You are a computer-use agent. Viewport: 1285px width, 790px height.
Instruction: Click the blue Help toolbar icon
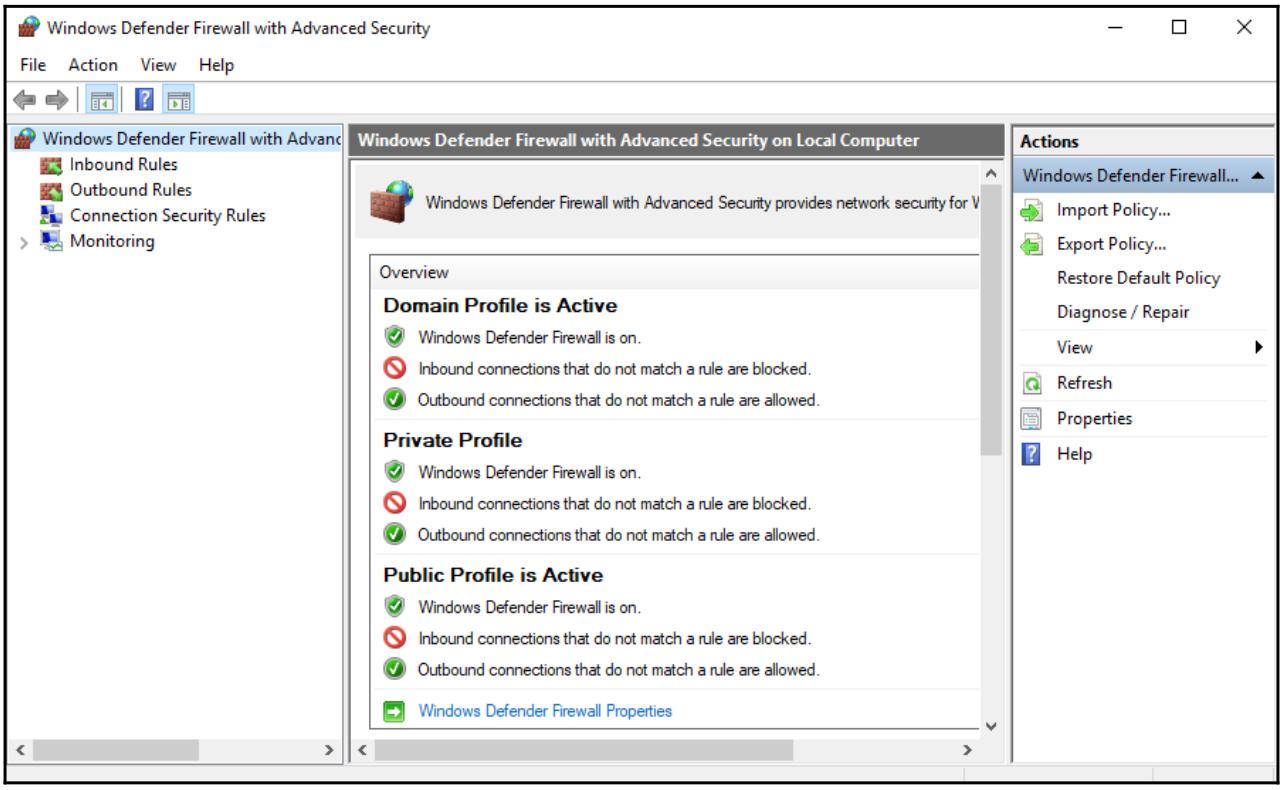pyautogui.click(x=145, y=99)
